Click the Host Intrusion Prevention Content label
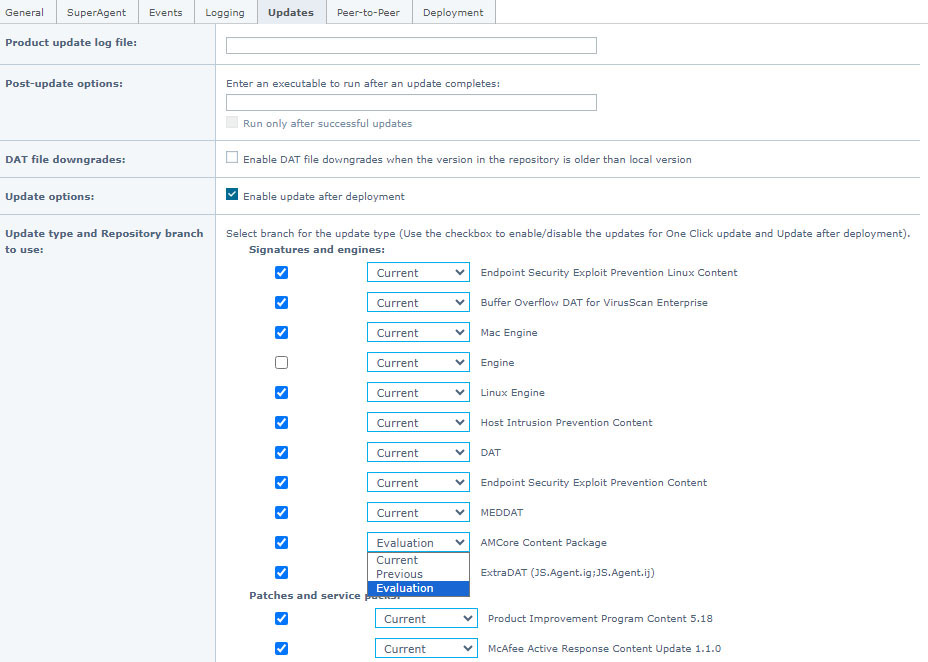Image resolution: width=928 pixels, height=662 pixels. 566,422
